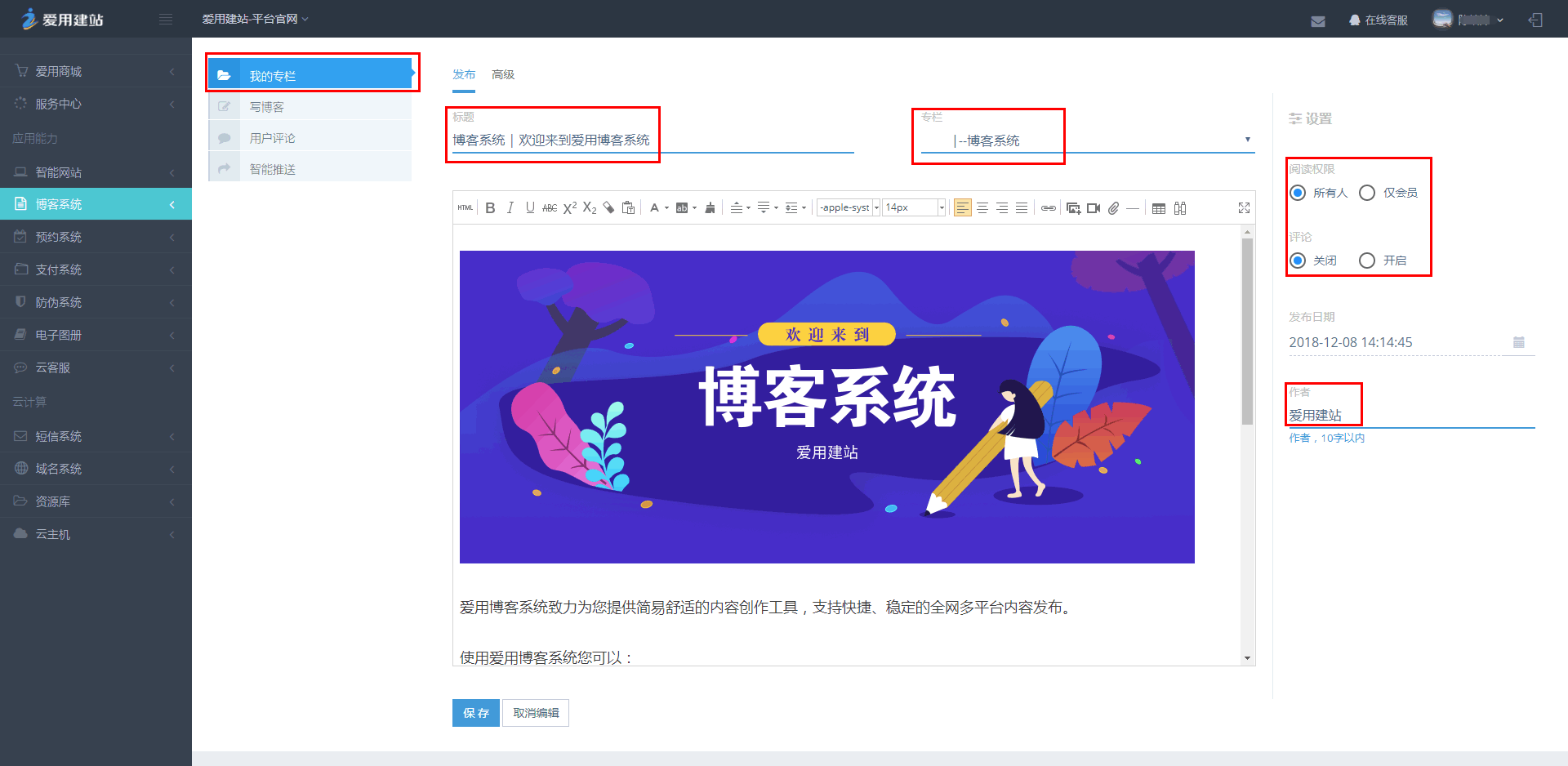This screenshot has height=766, width=1568.
Task: Toggle underline formatting
Action: coord(530,208)
